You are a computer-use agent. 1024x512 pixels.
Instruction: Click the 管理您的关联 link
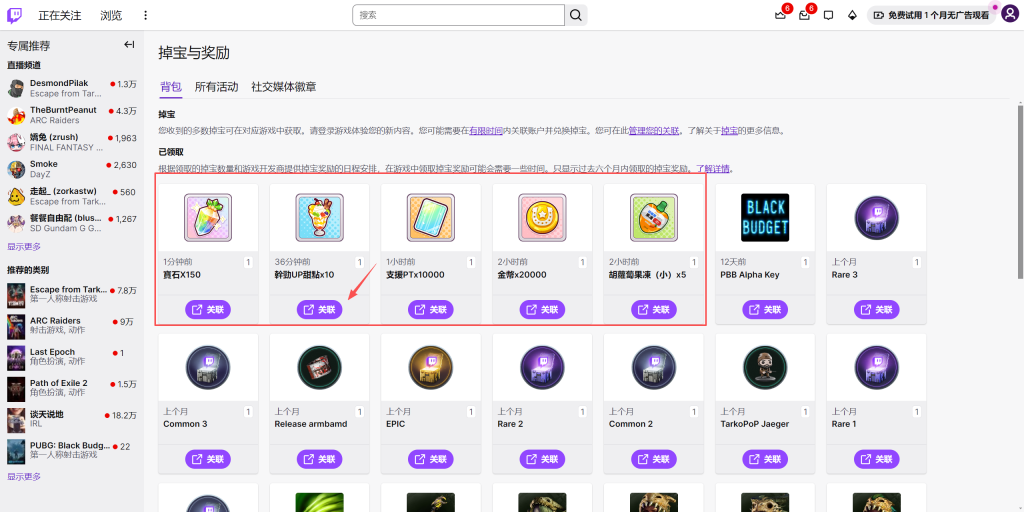pyautogui.click(x=654, y=130)
